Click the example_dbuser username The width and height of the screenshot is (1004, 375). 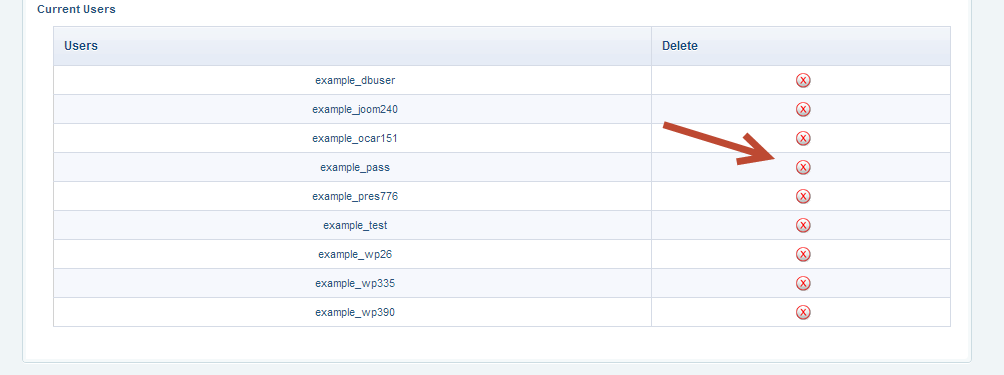[x=355, y=81]
